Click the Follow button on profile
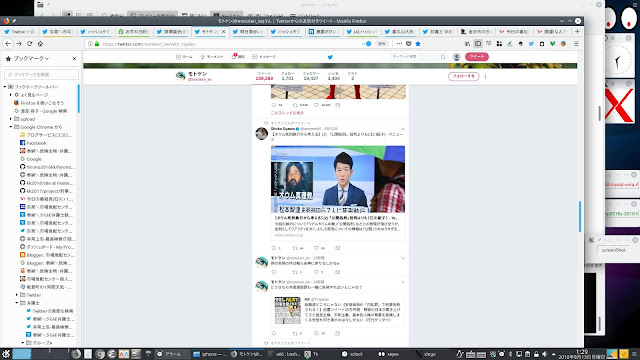This screenshot has width=640, height=360. pyautogui.click(x=464, y=76)
